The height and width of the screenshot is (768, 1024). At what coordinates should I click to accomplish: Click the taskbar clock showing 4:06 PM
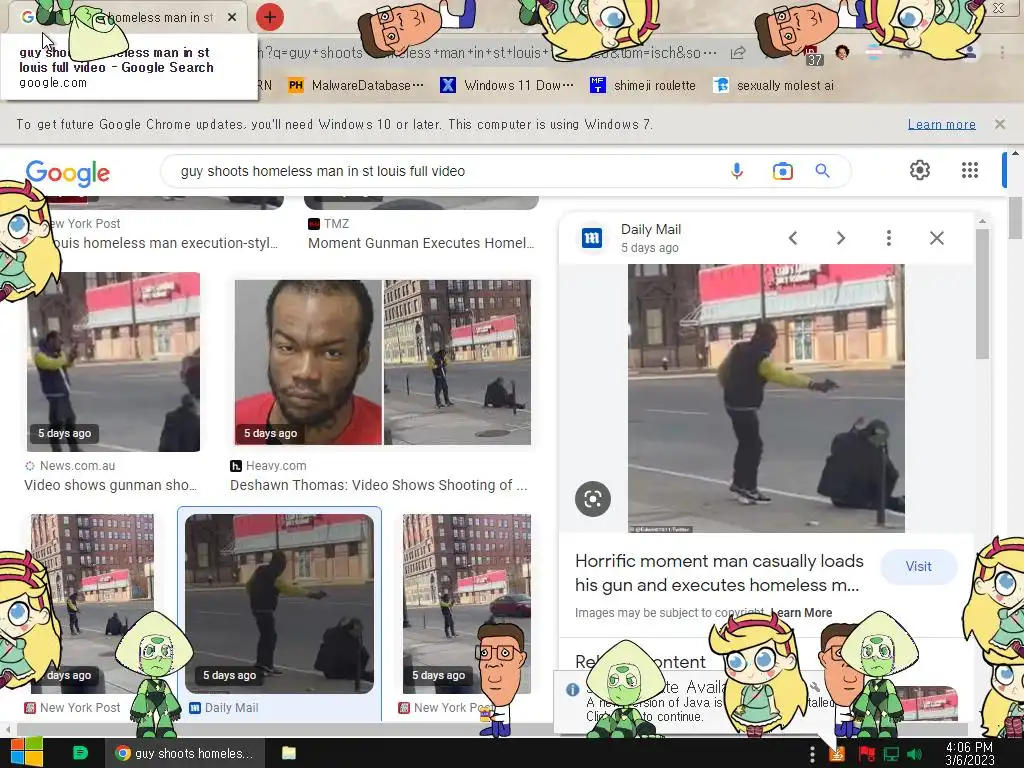click(970, 754)
